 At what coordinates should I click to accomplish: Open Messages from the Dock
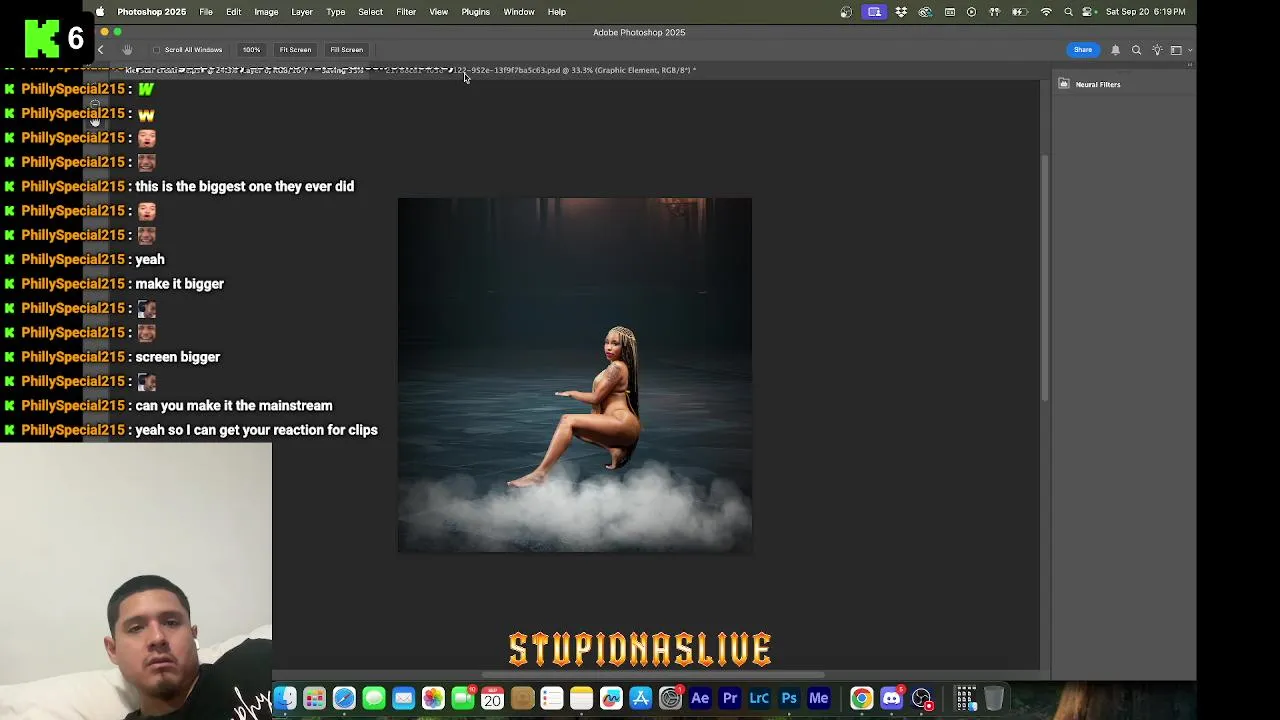pyautogui.click(x=374, y=698)
